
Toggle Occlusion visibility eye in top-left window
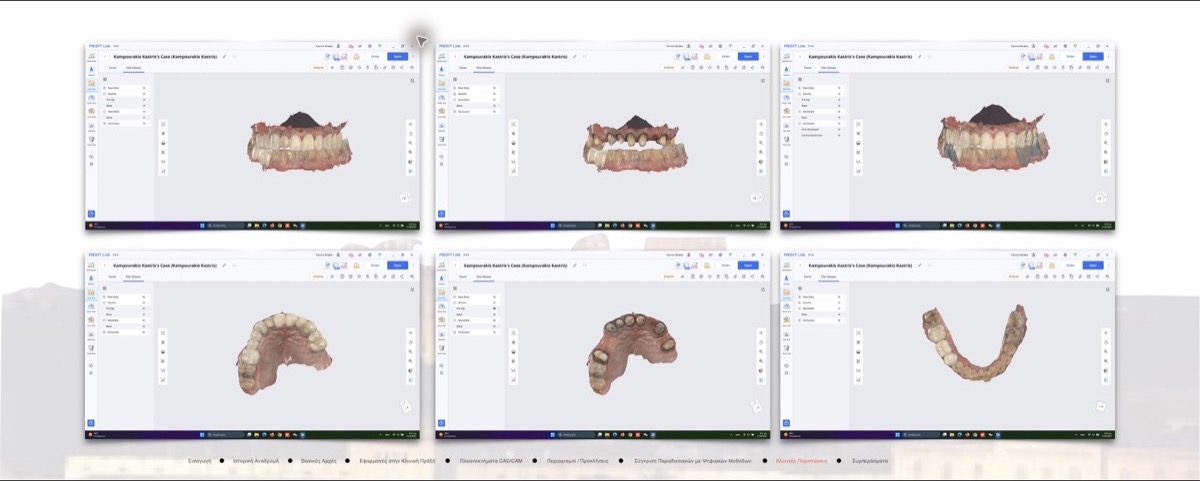[x=144, y=124]
